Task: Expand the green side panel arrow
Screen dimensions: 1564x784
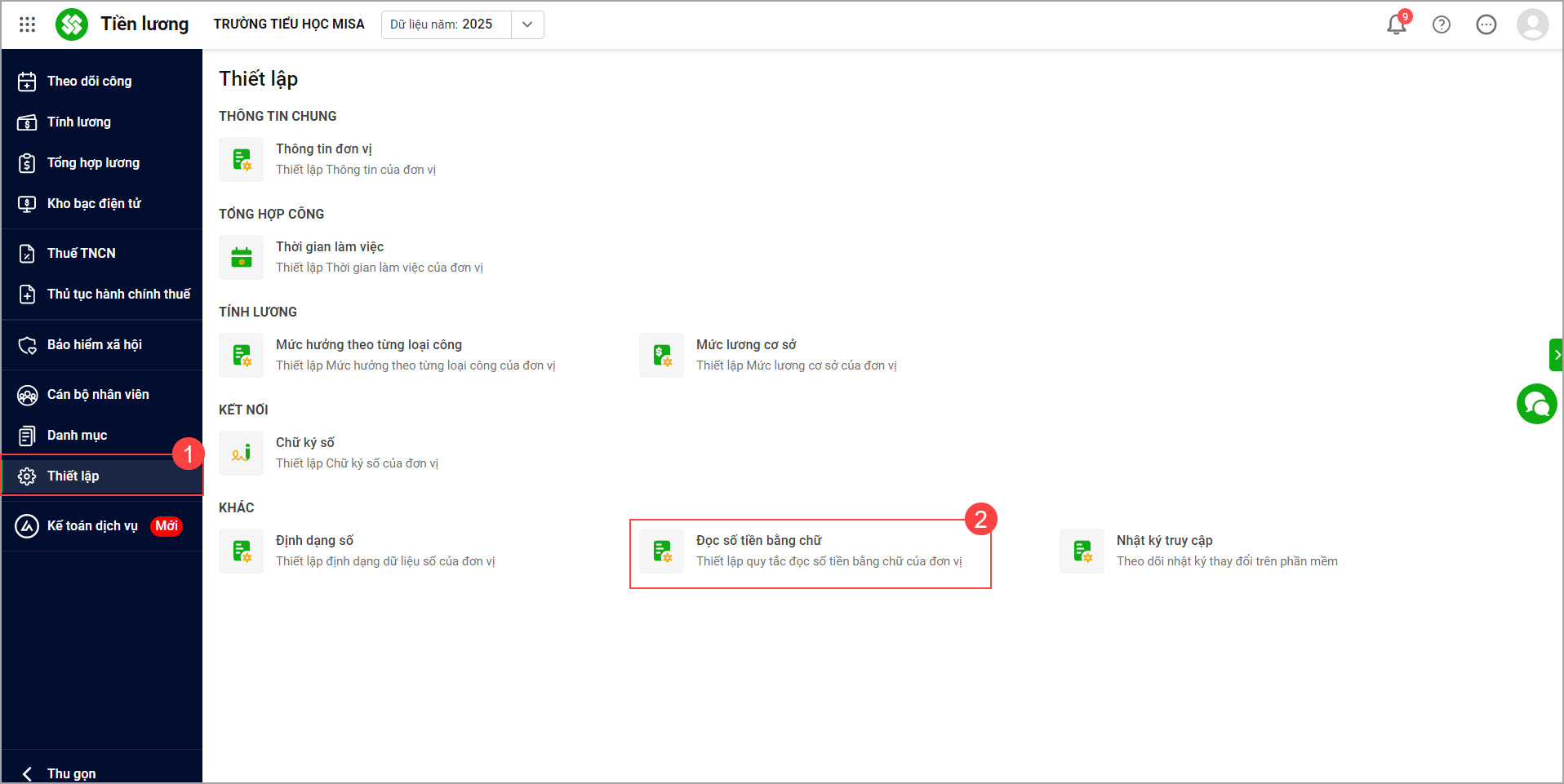Action: pos(1556,355)
